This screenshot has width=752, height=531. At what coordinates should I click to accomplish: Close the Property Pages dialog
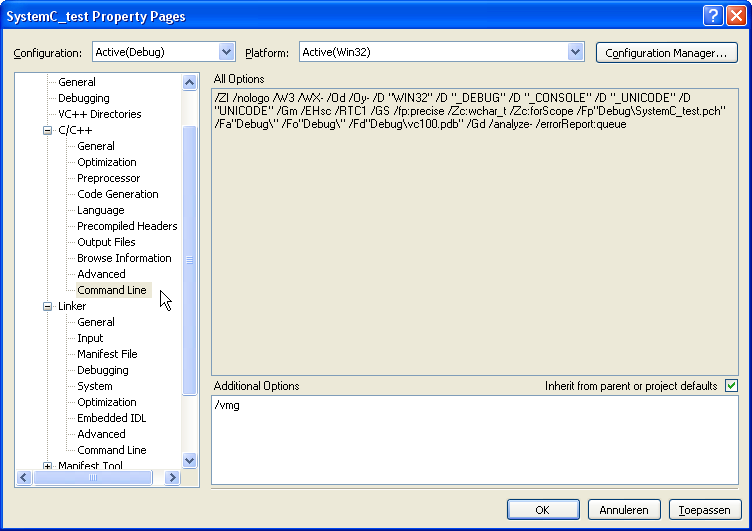[x=735, y=15]
